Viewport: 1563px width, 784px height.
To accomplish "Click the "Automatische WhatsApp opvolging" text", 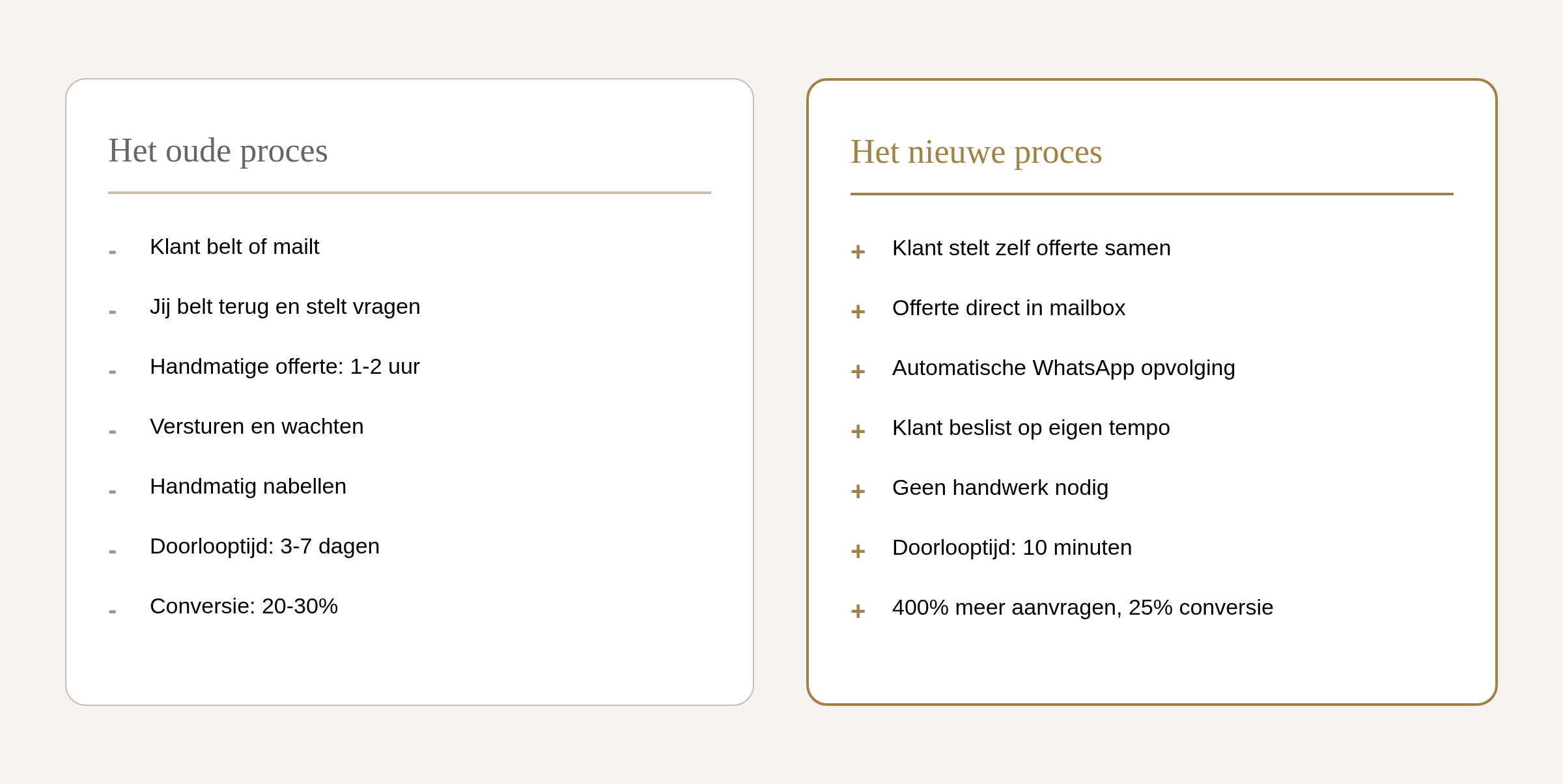I will tap(1063, 368).
